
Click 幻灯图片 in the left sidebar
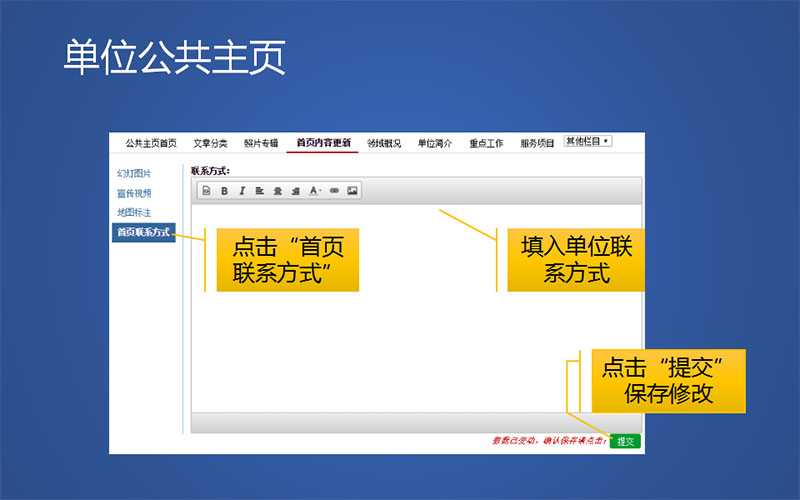click(134, 174)
